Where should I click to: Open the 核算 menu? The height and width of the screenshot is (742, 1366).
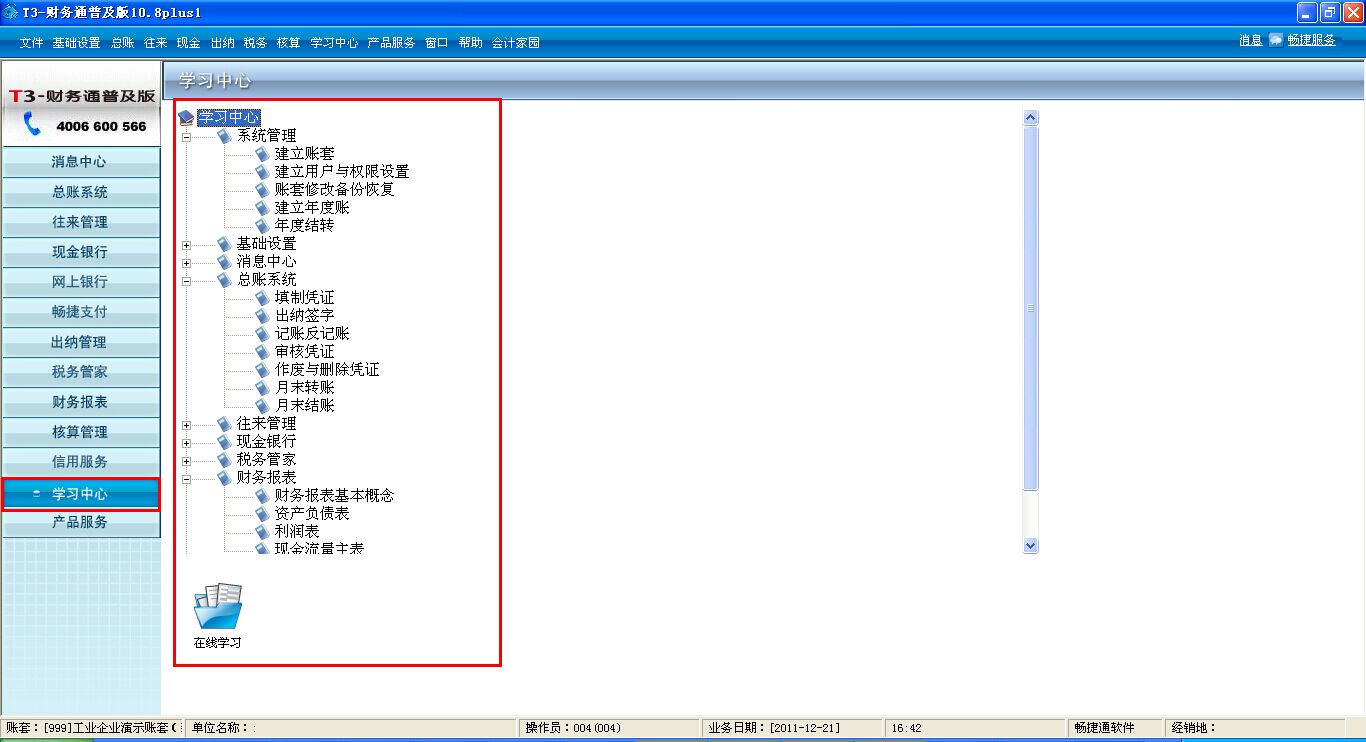pos(288,43)
